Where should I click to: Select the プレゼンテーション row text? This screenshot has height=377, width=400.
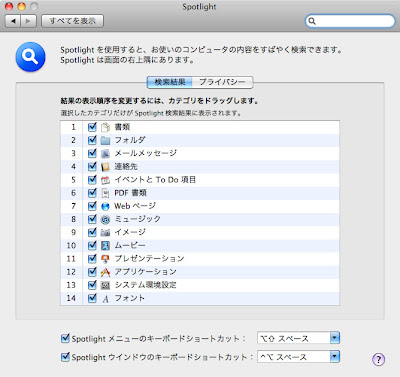[x=149, y=259]
